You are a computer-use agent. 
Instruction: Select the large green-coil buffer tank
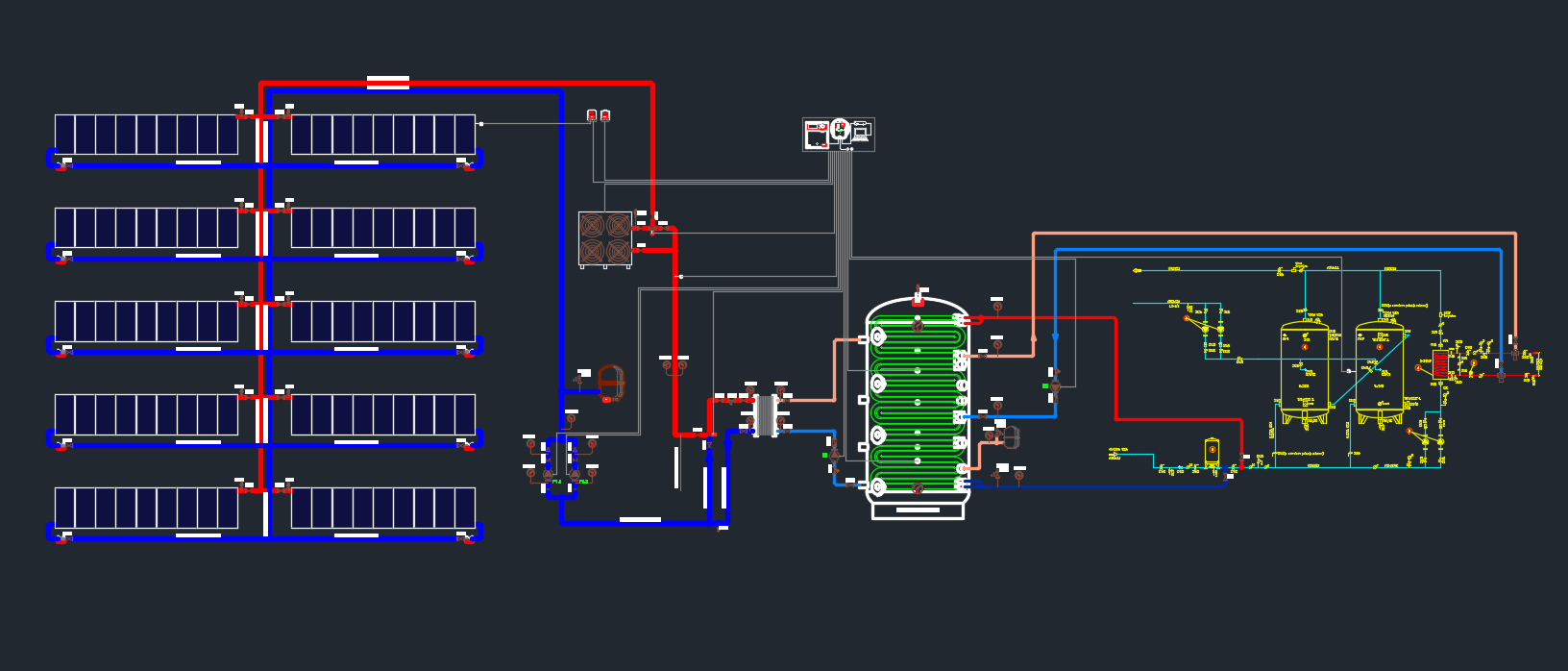coord(918,404)
